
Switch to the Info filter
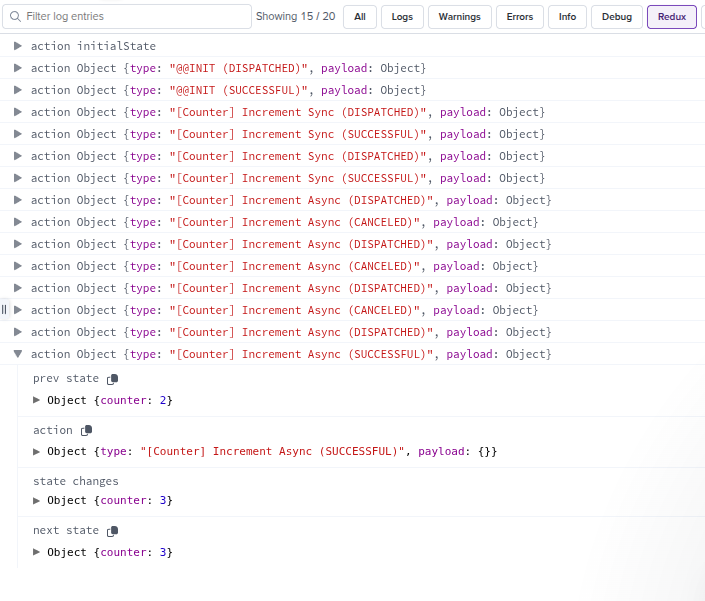pyautogui.click(x=567, y=17)
